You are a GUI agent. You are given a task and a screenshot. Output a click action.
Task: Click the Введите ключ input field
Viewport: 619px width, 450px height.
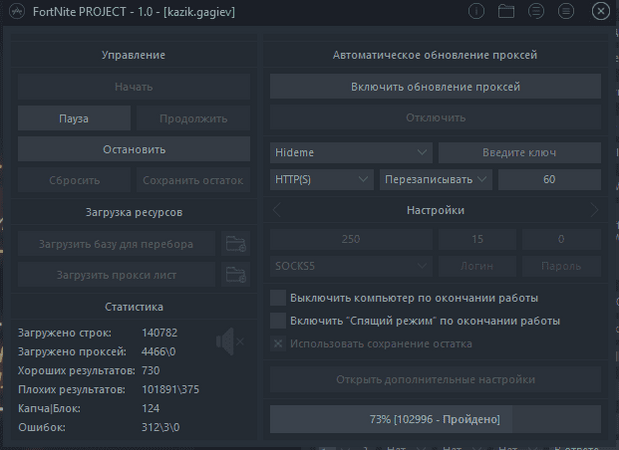coord(520,152)
